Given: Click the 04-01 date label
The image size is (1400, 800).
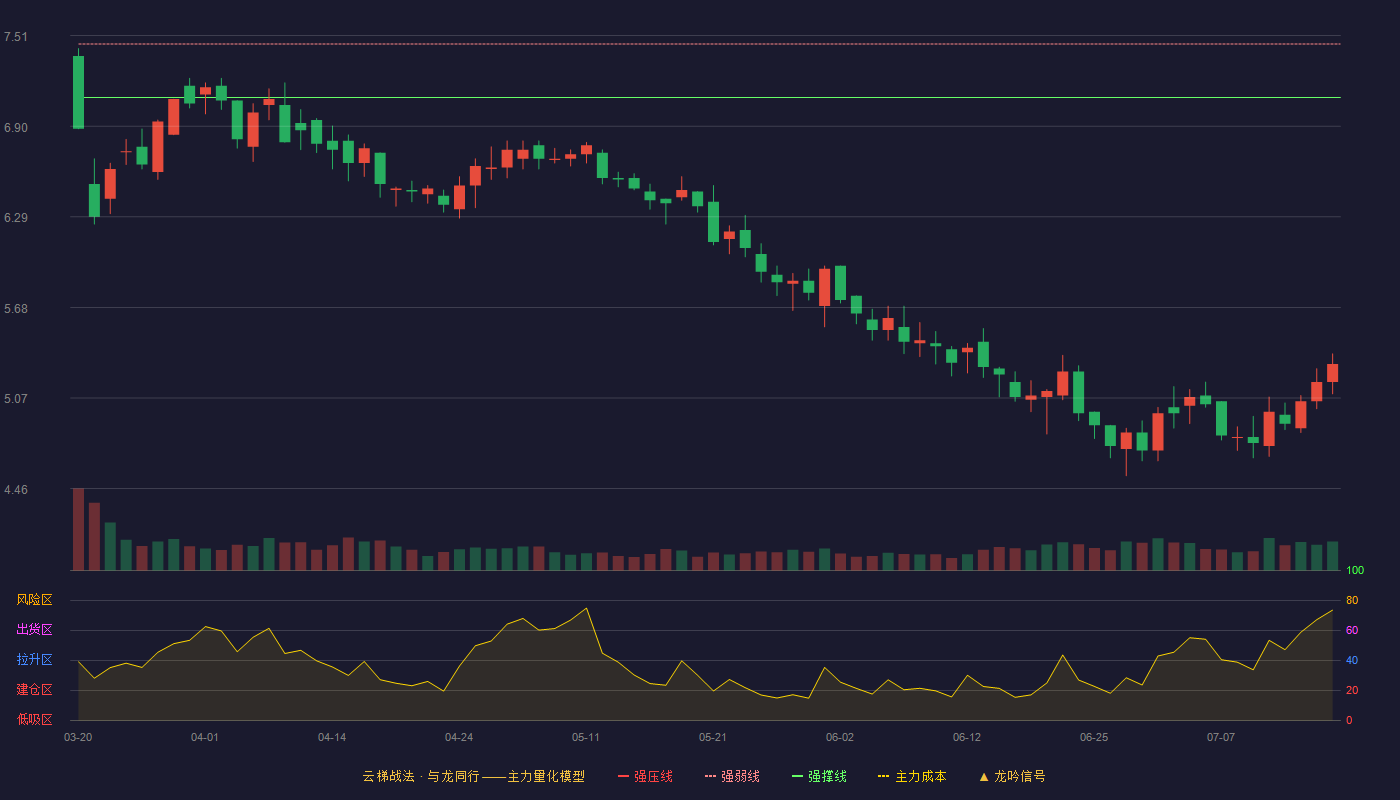Looking at the screenshot, I should (x=205, y=737).
